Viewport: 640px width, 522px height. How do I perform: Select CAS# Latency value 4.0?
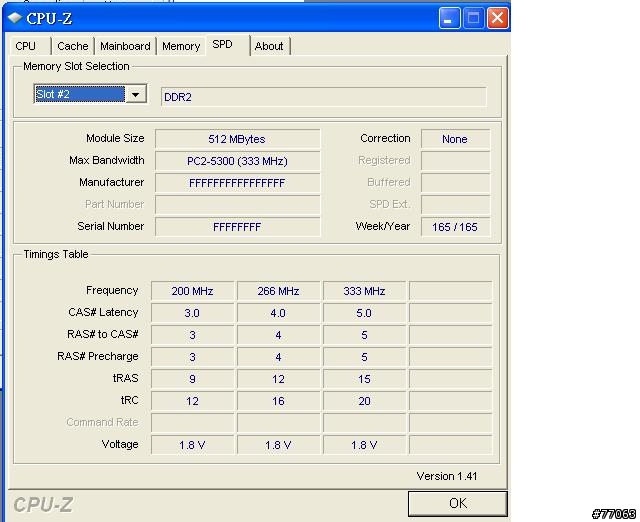pyautogui.click(x=278, y=313)
